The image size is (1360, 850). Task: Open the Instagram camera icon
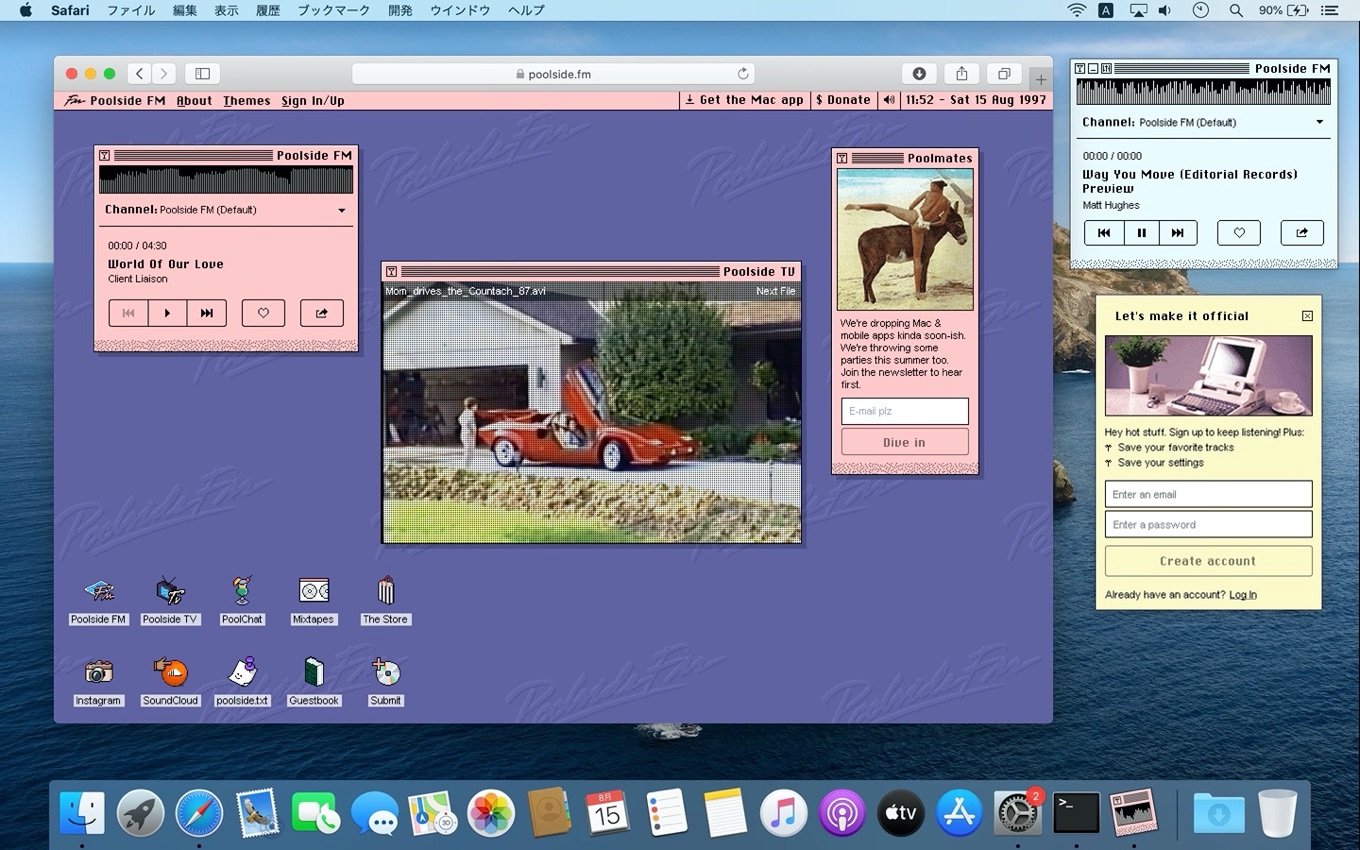[x=98, y=682]
